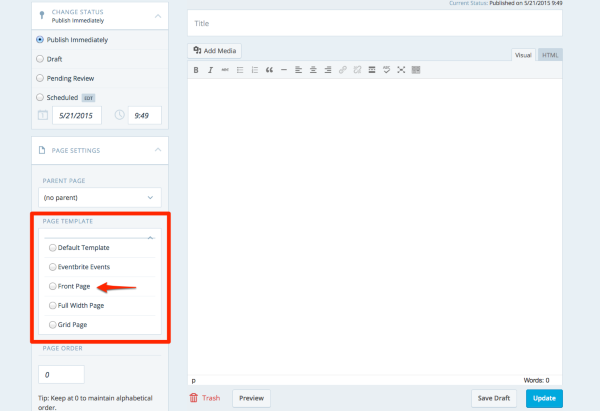The image size is (600, 411).
Task: Align text left
Action: point(298,70)
